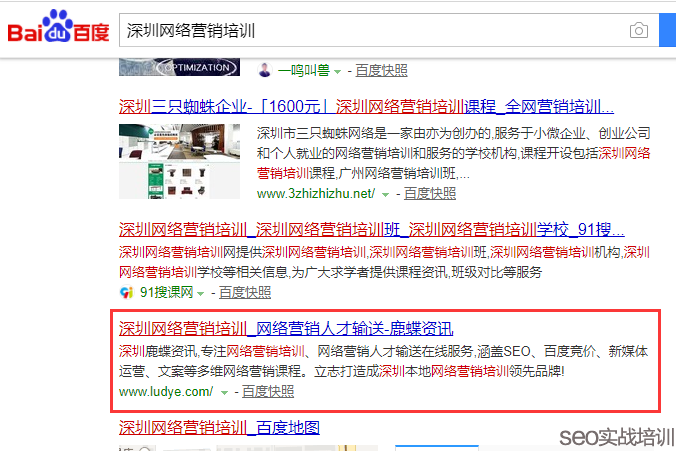Expand dropdown arrow next to 91搜课网
The image size is (676, 451).
tap(200, 293)
